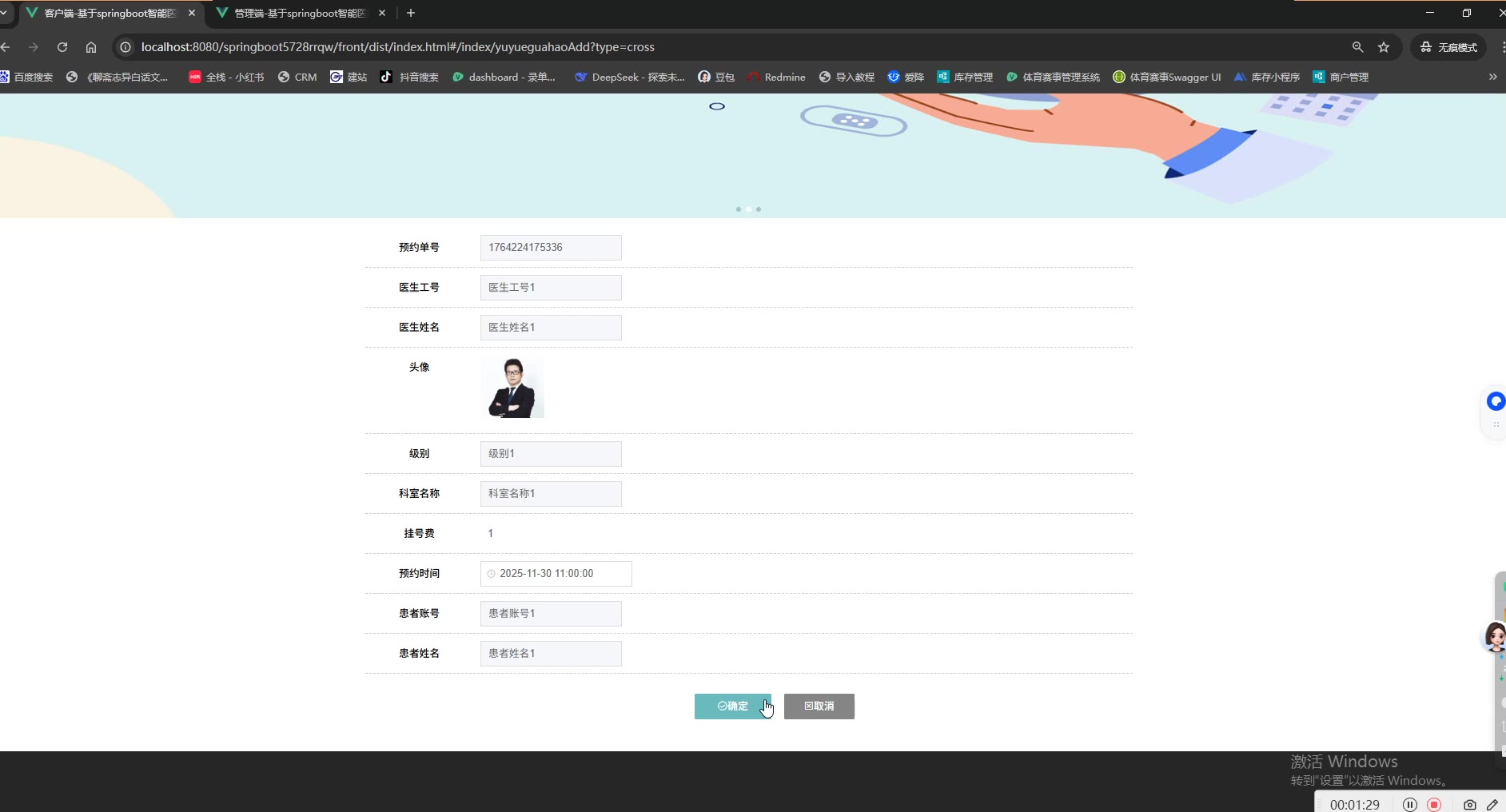Focus the browser address bar URL
The image size is (1506, 812).
[x=398, y=47]
